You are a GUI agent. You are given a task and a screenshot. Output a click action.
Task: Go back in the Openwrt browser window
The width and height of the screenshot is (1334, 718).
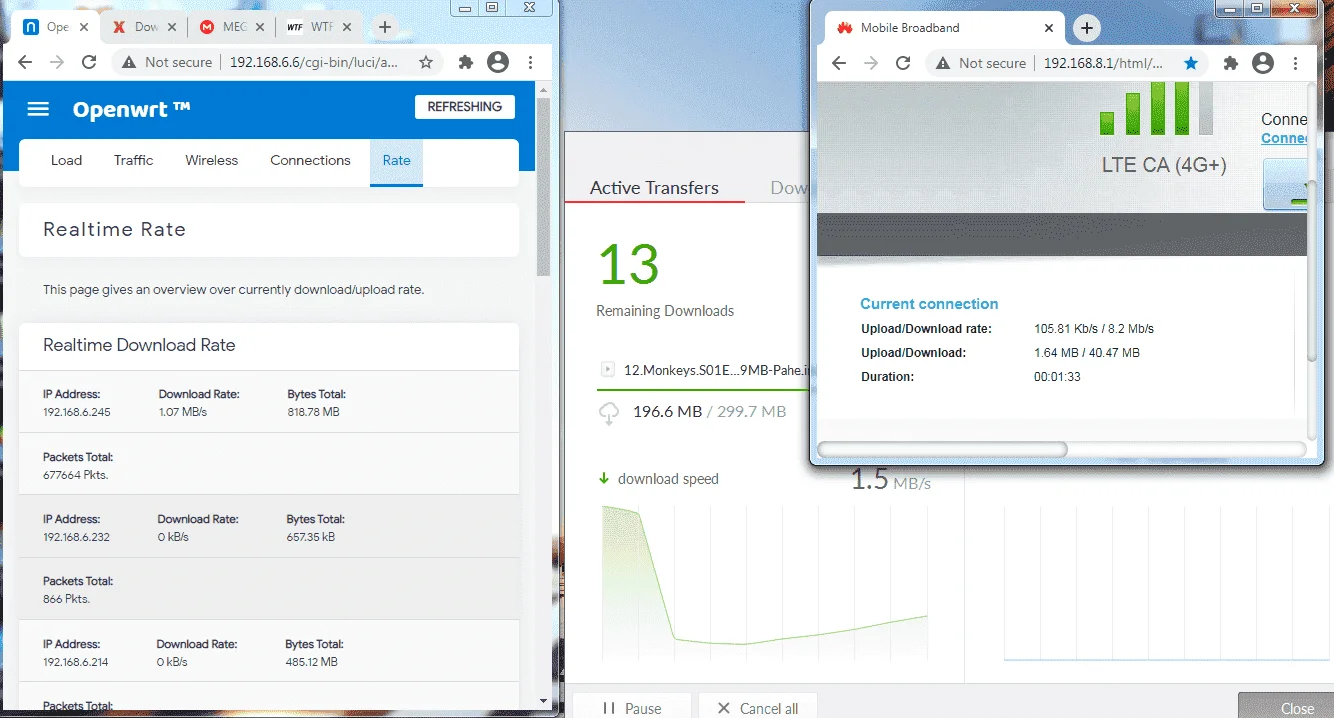click(25, 62)
